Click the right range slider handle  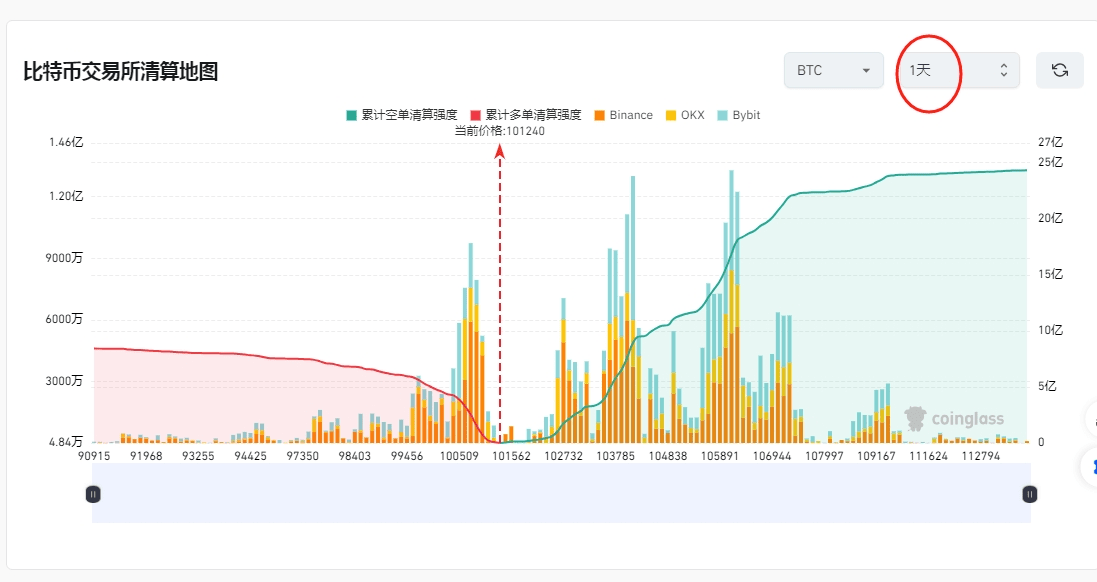click(1029, 493)
